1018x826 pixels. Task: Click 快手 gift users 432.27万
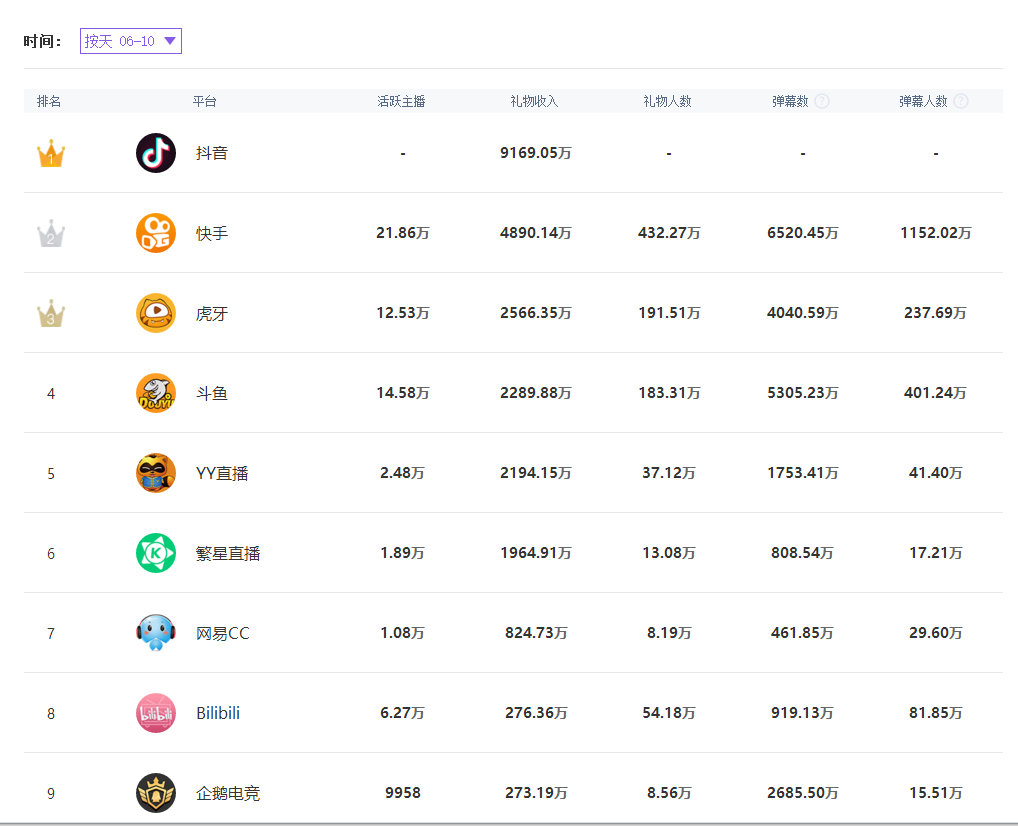point(669,232)
